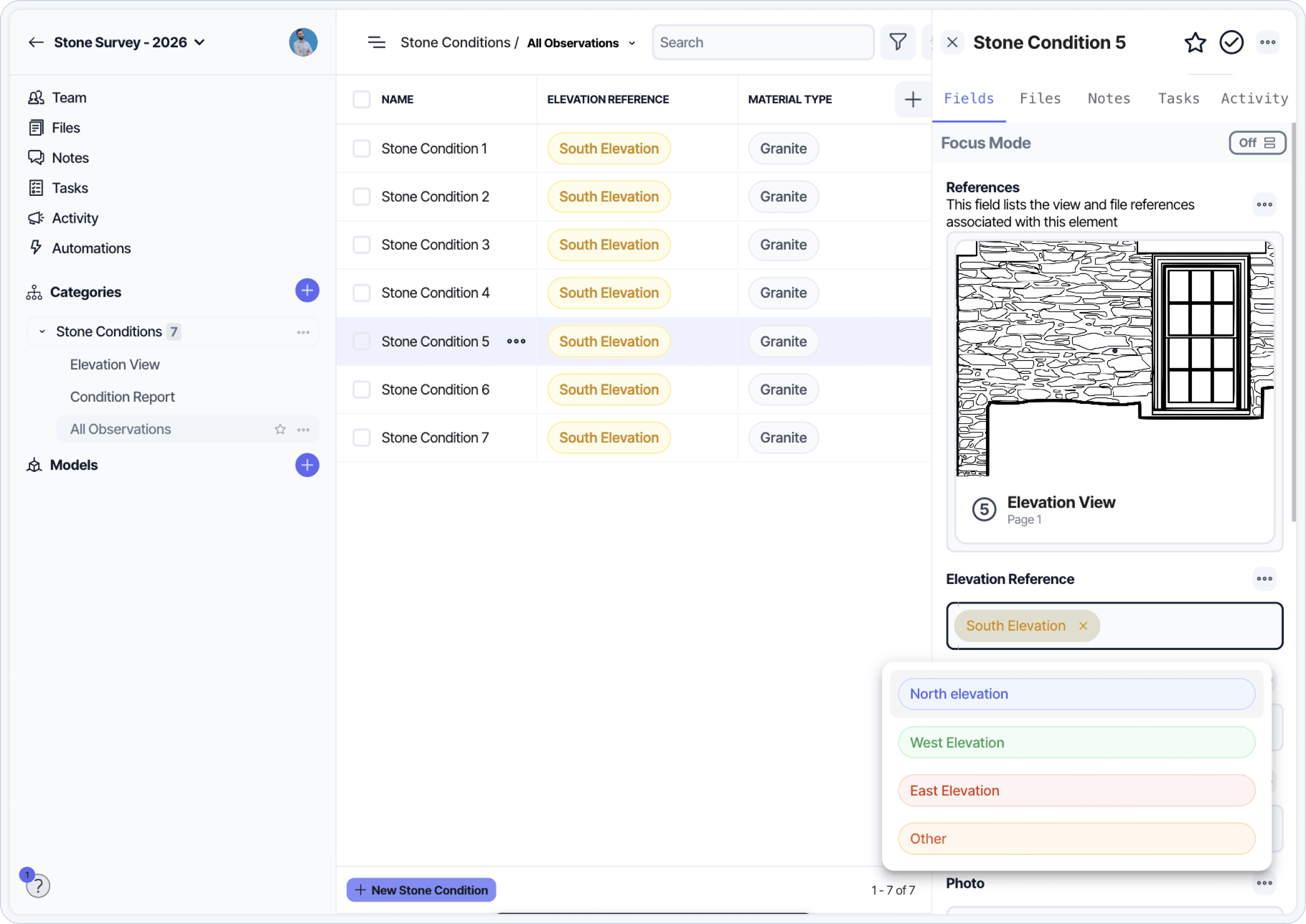Mark Stone Condition 5 complete with checkmark icon
Screen dimensions: 1306x924
click(x=1231, y=42)
